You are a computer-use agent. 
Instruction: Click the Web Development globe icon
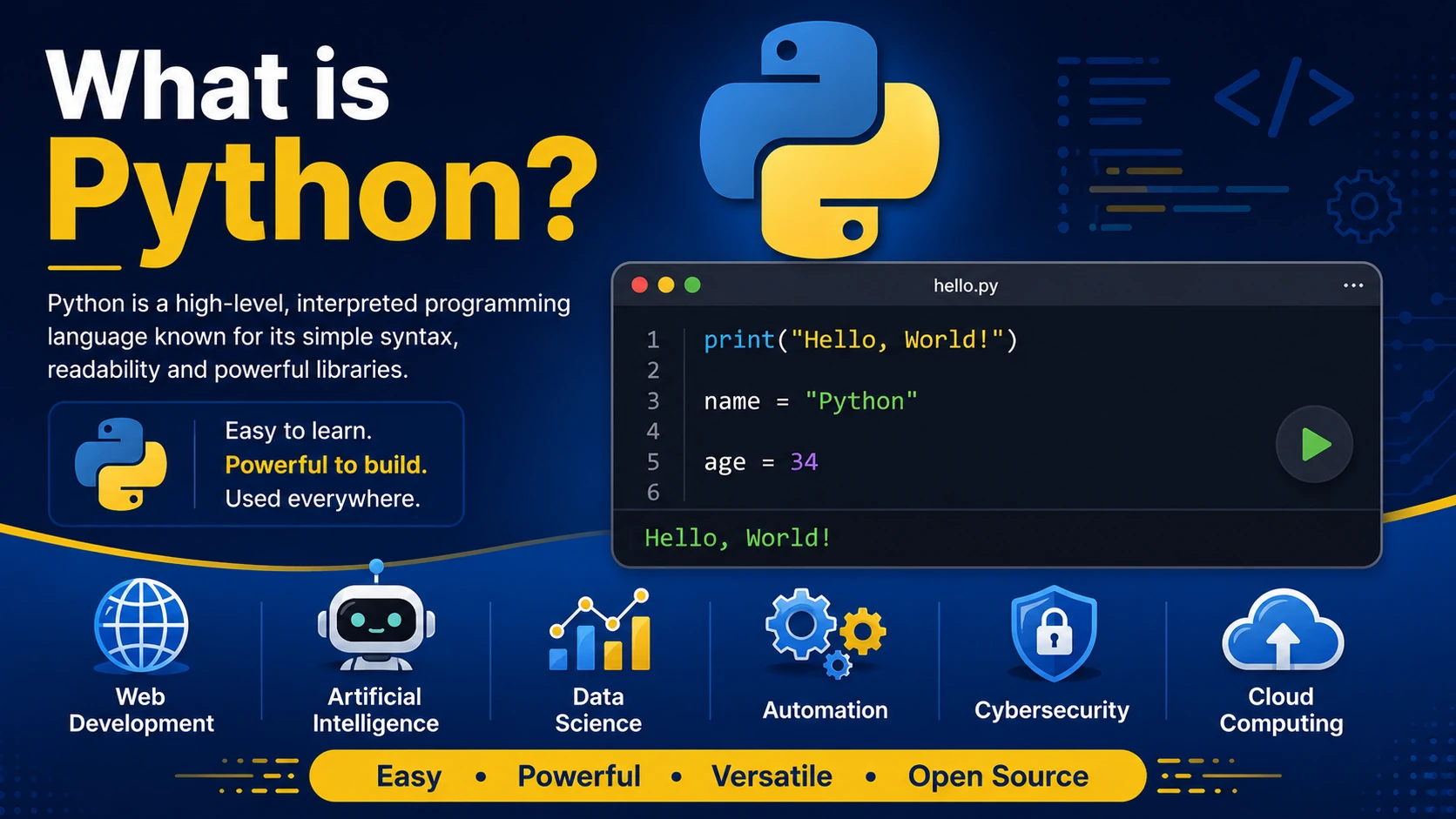click(x=141, y=627)
